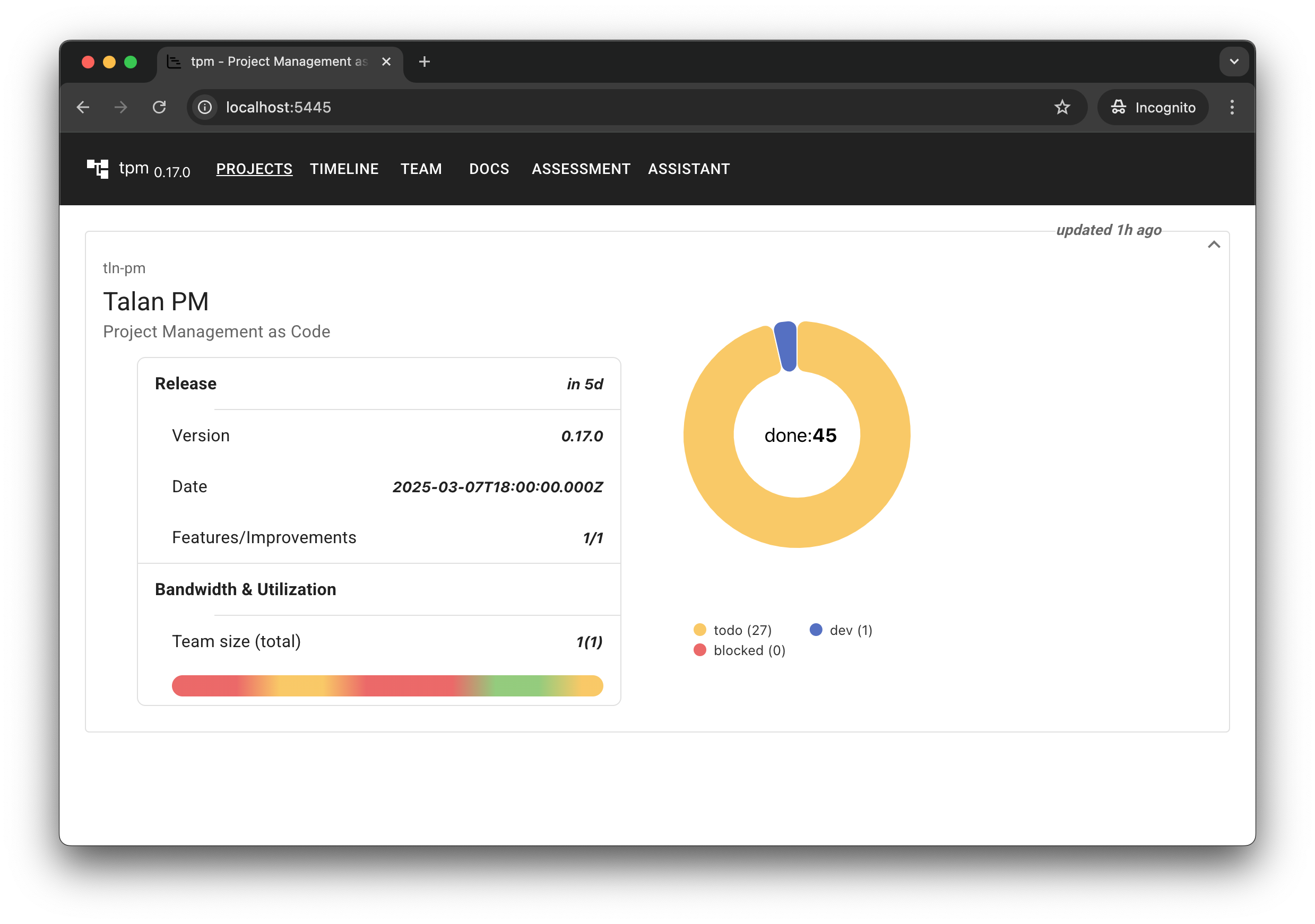Go to the ASSESSMENT page

(580, 169)
